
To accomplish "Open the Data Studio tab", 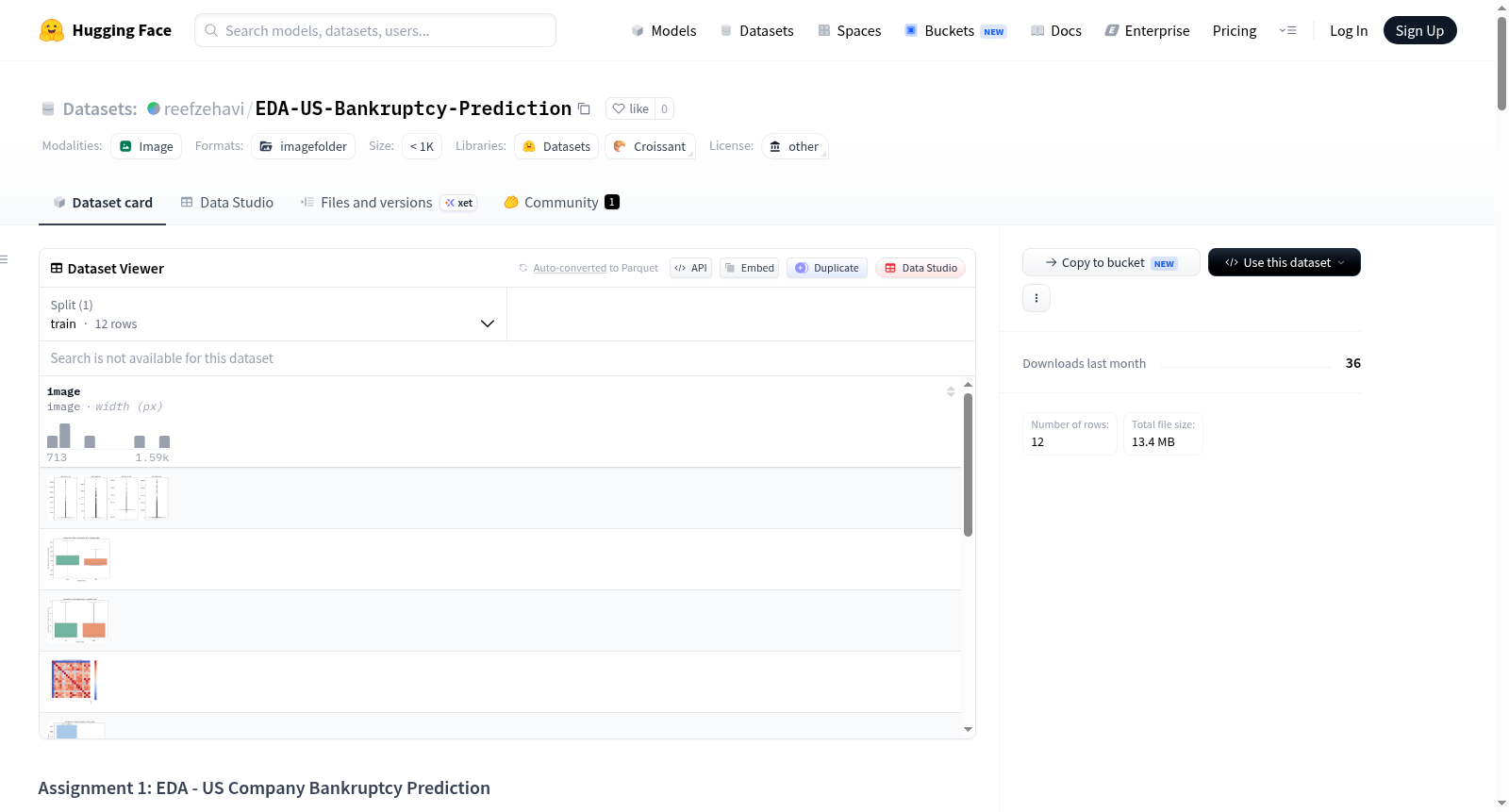I will tap(227, 203).
